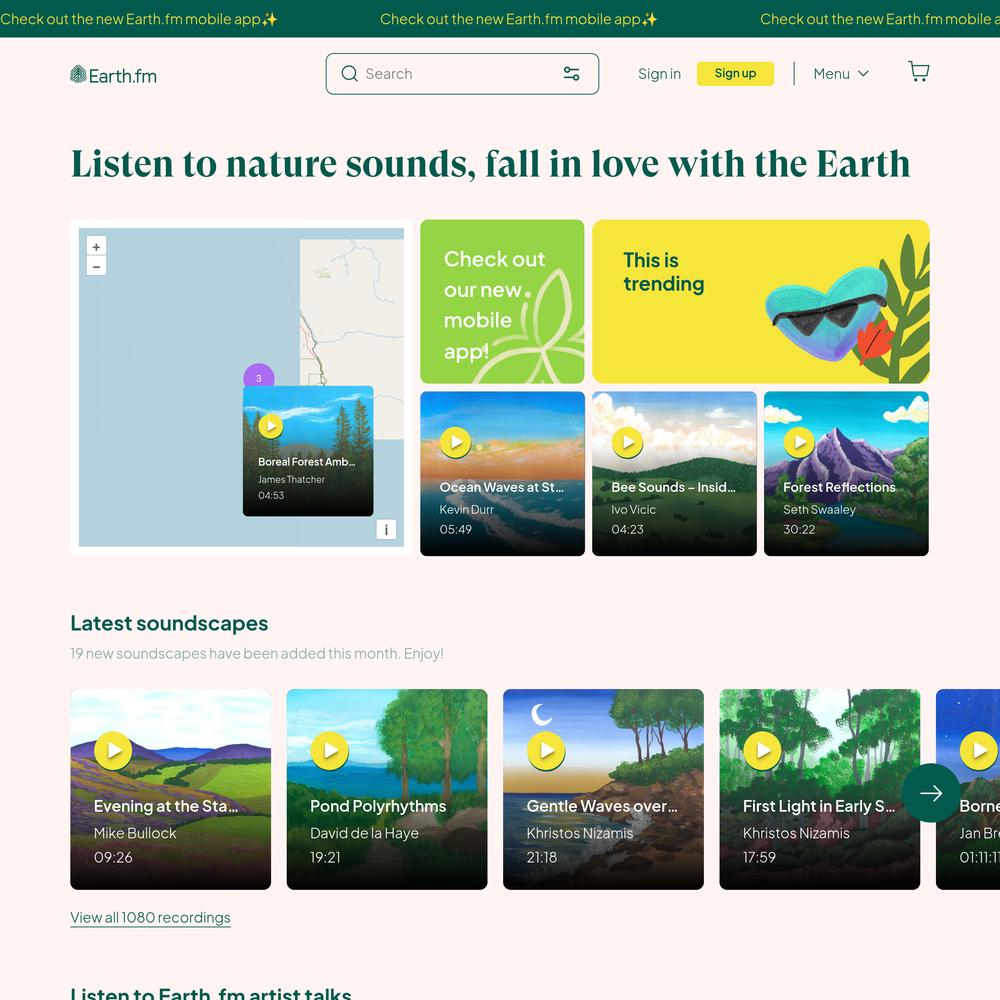
Task: Select artist Khristos Nizamis under Gentle Waves
Action: [x=580, y=833]
